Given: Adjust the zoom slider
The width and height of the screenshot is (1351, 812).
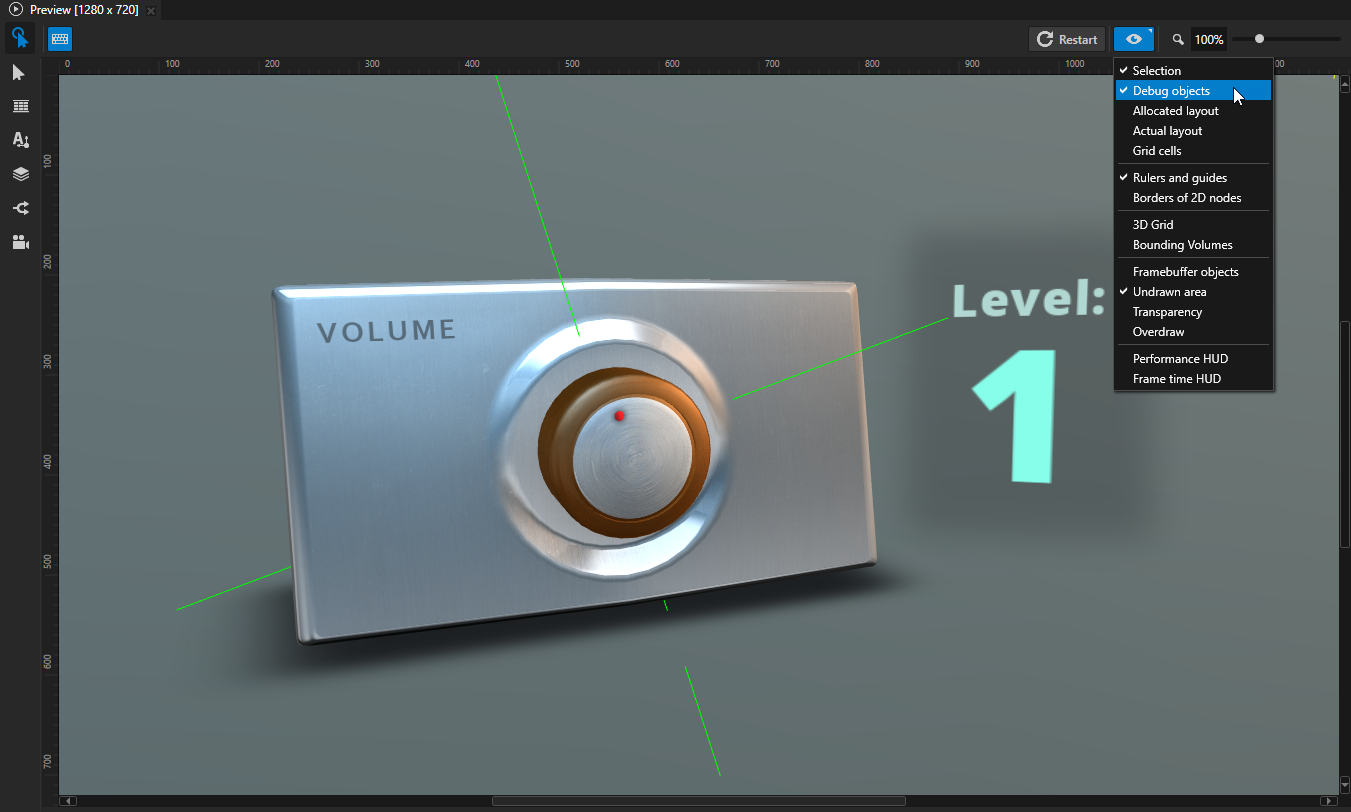Looking at the screenshot, I should pyautogui.click(x=1259, y=39).
